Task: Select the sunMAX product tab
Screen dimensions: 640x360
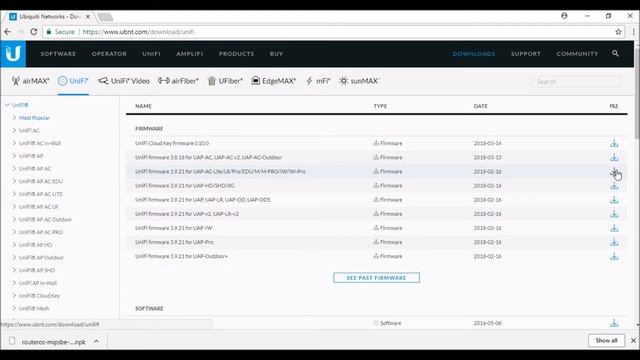Action: click(x=359, y=81)
